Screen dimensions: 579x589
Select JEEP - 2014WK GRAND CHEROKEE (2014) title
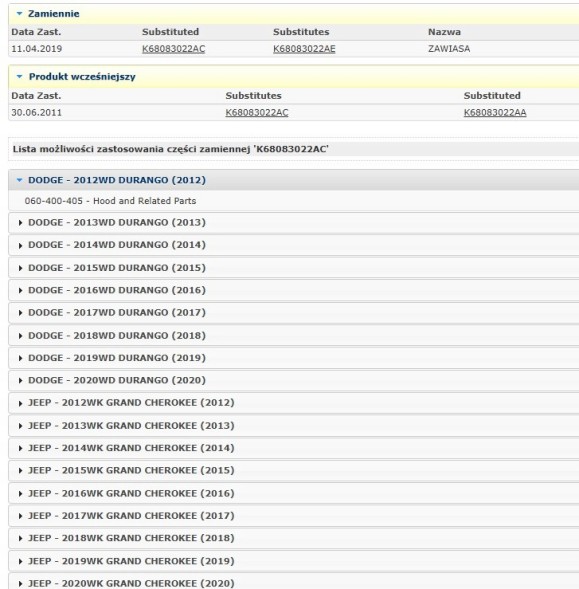pos(131,448)
